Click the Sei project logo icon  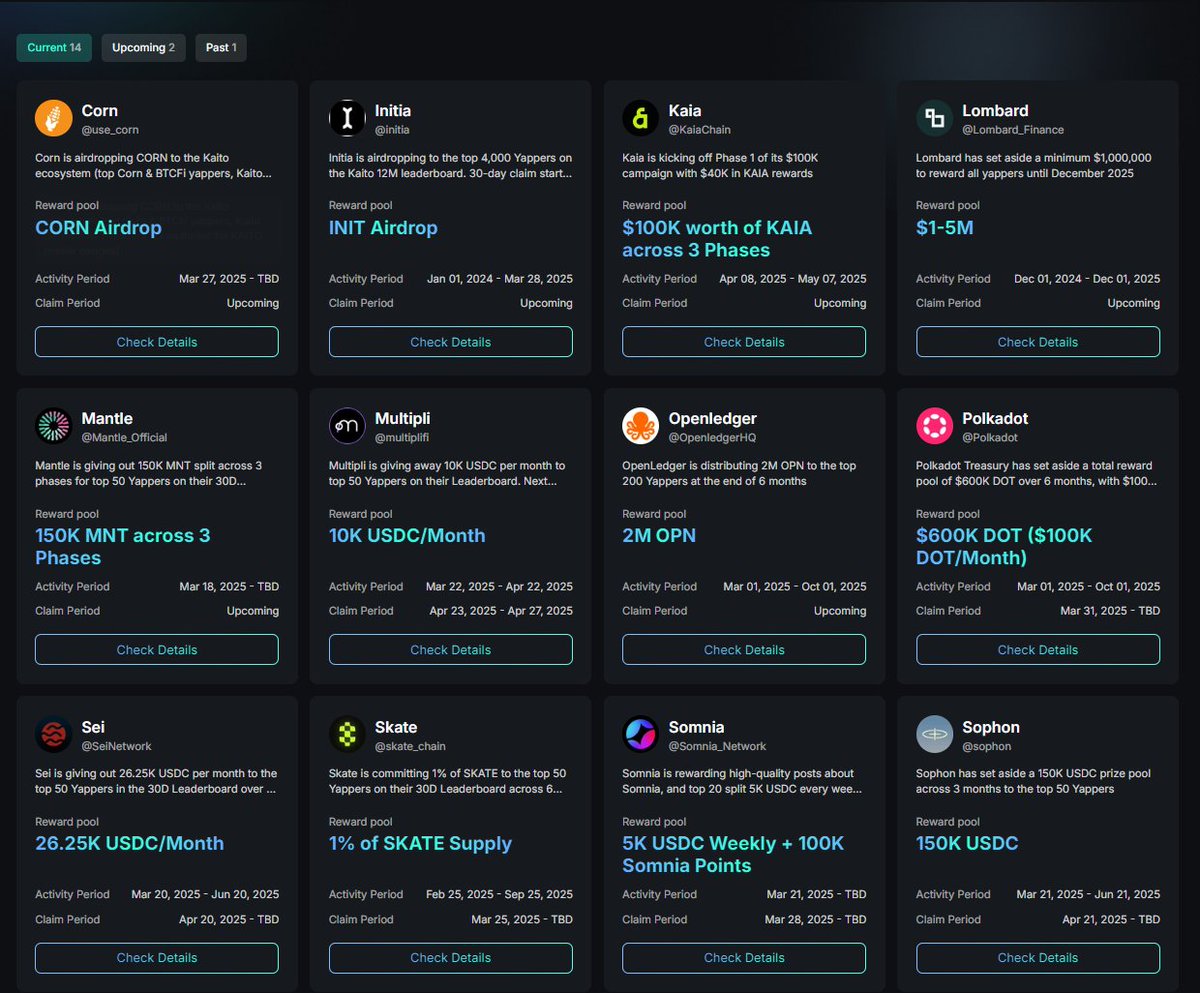[53, 735]
